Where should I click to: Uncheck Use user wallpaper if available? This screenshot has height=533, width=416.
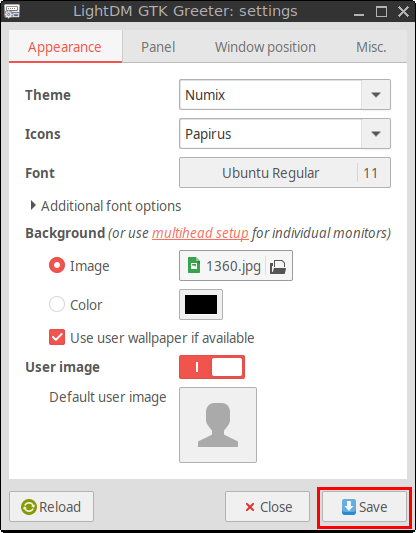click(x=57, y=338)
